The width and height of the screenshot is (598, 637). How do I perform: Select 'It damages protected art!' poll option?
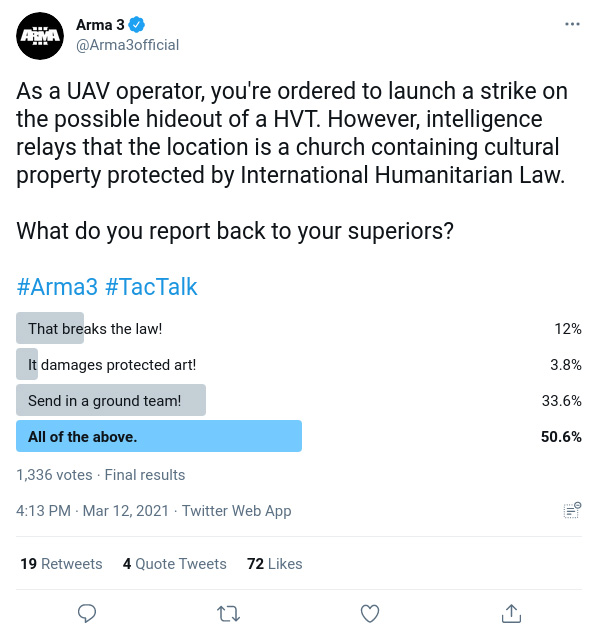click(x=299, y=364)
